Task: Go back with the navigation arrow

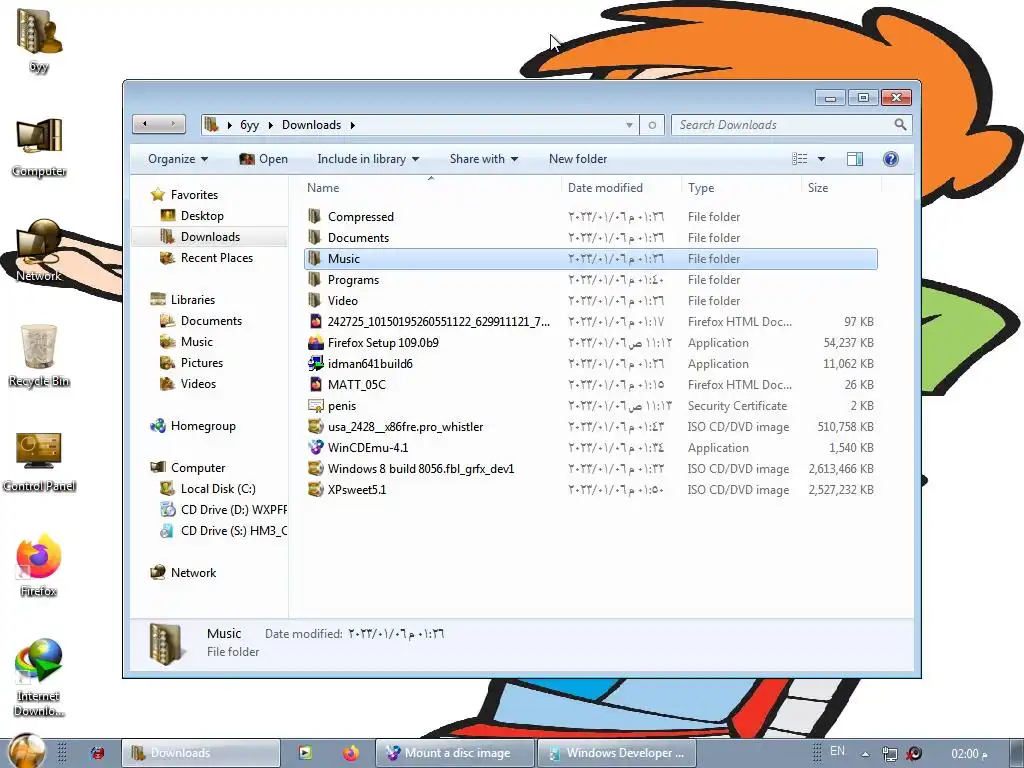Action: (145, 123)
